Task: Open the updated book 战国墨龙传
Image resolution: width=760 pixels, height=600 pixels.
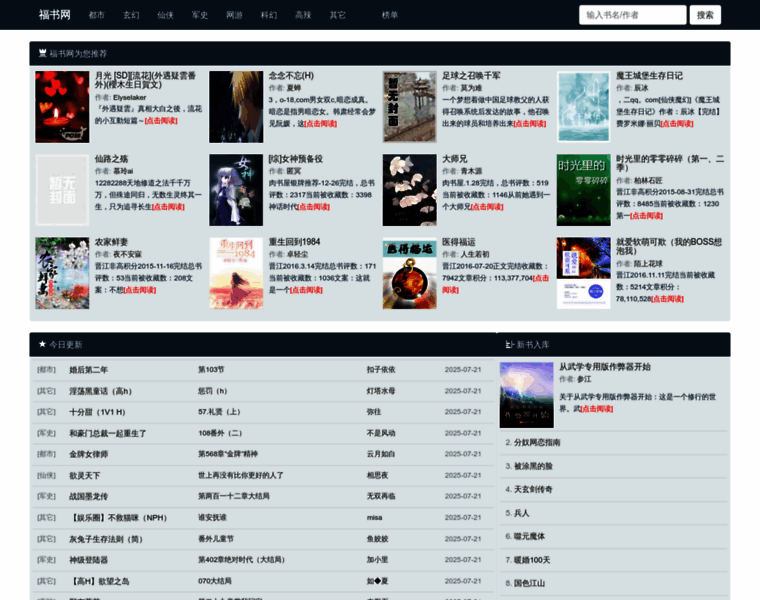Action: (89, 496)
